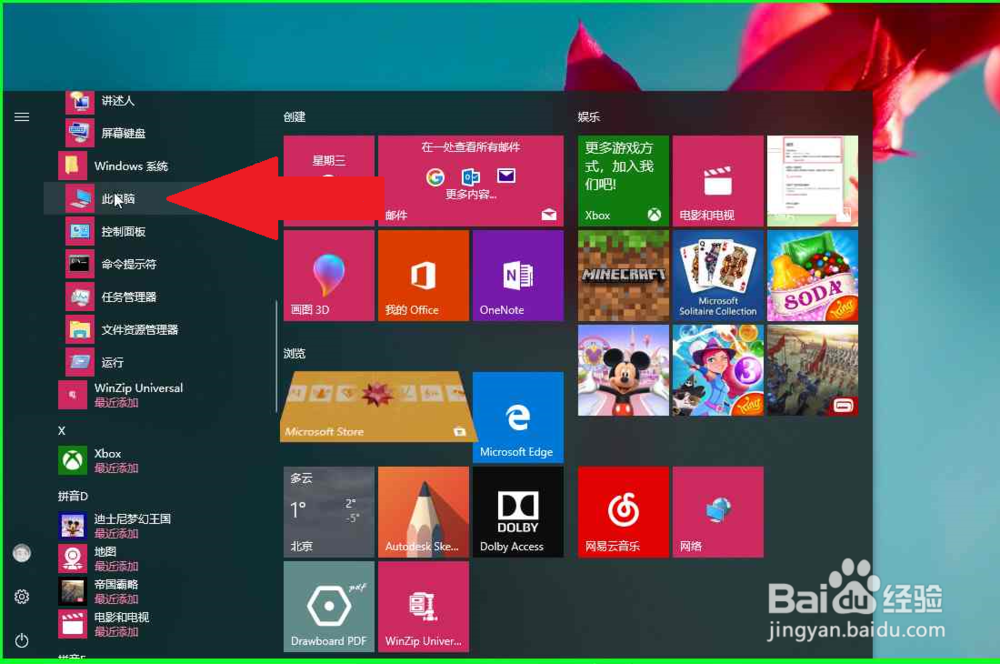This screenshot has width=1000, height=664.
Task: Select the 浏览 tile group header
Action: click(295, 353)
